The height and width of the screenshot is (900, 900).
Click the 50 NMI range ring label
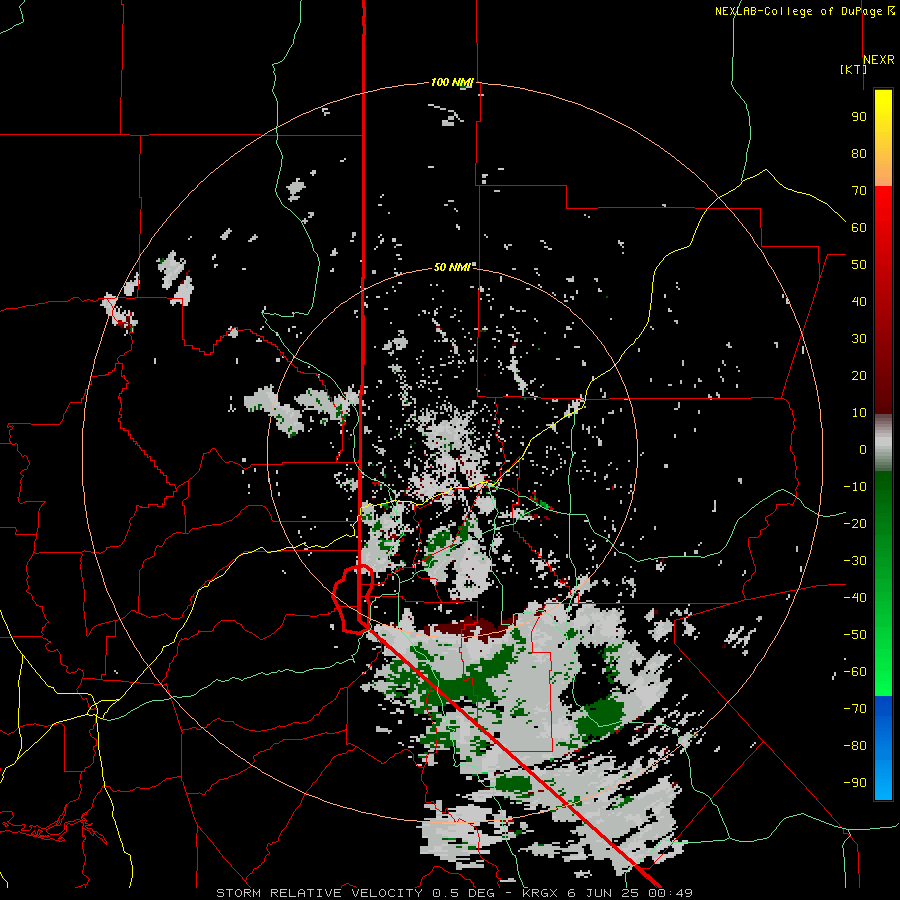pos(452,267)
